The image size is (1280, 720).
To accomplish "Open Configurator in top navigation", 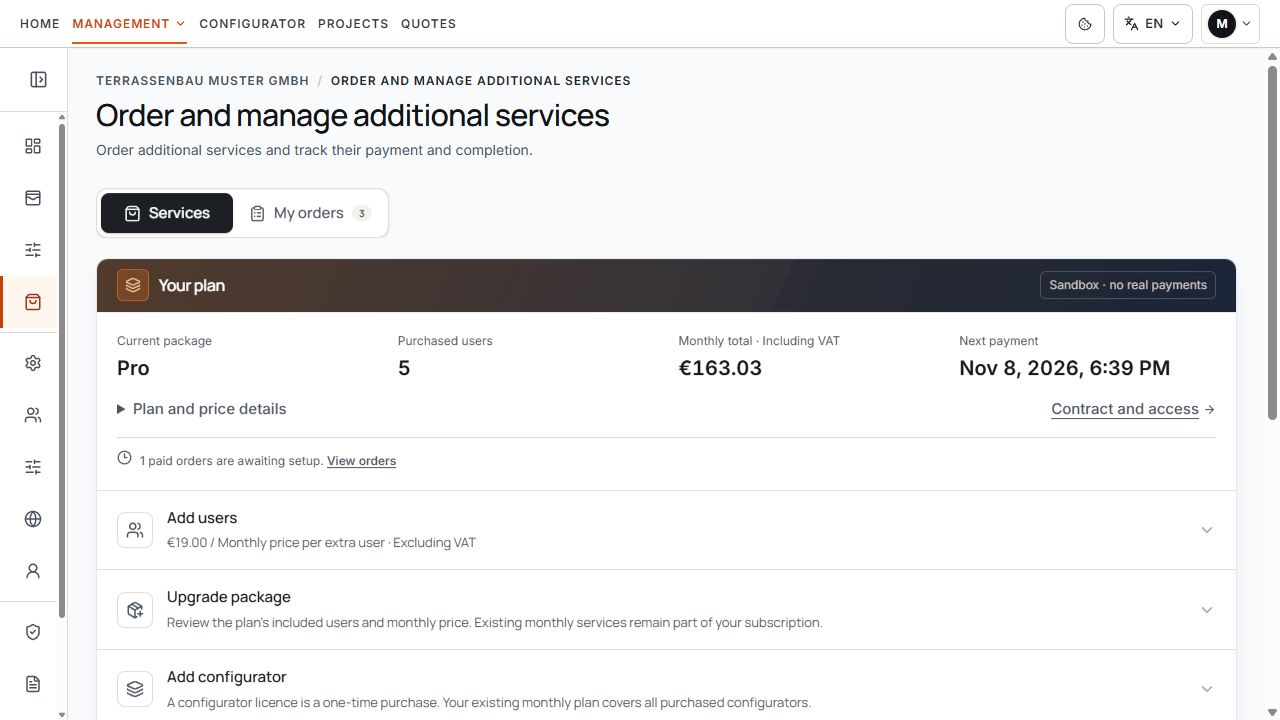I will pyautogui.click(x=252, y=24).
